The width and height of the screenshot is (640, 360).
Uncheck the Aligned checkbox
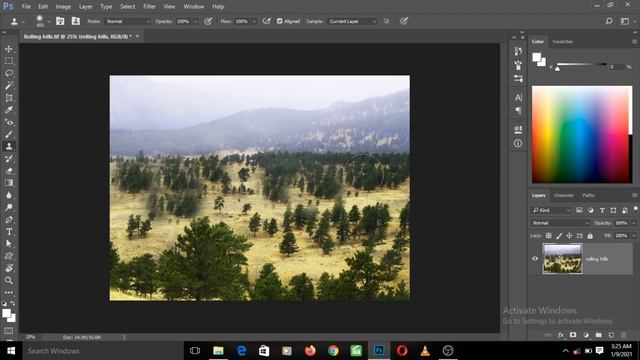280,21
